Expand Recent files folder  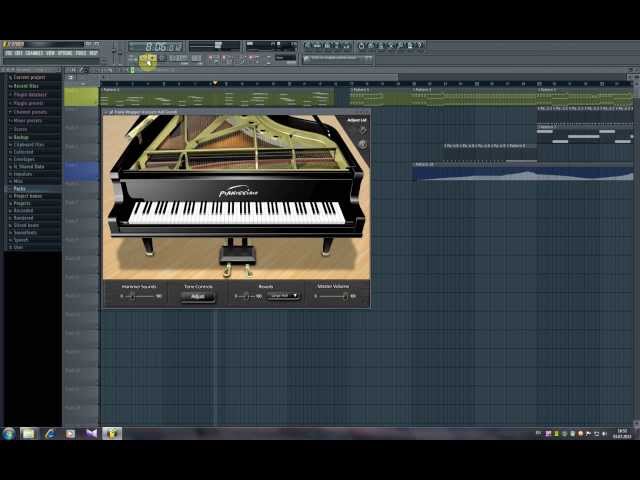coord(26,86)
